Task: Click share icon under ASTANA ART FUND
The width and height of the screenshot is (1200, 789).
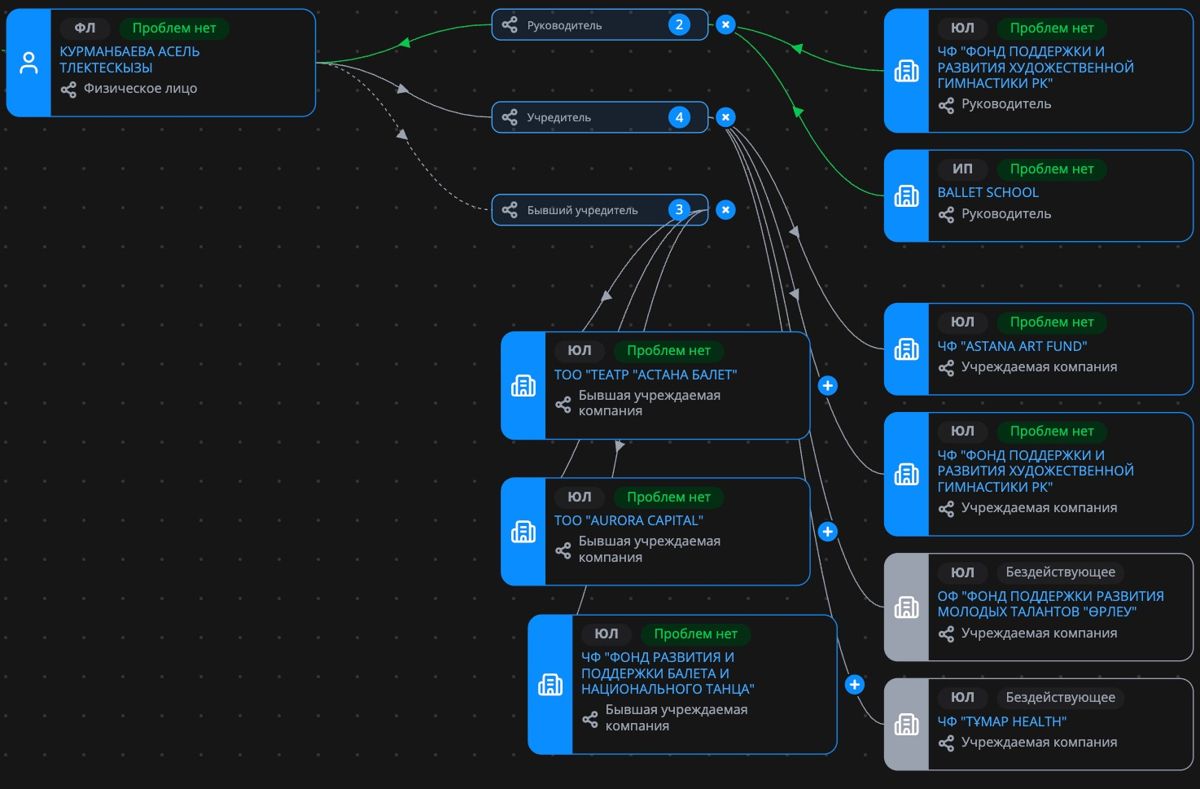Action: click(x=946, y=367)
